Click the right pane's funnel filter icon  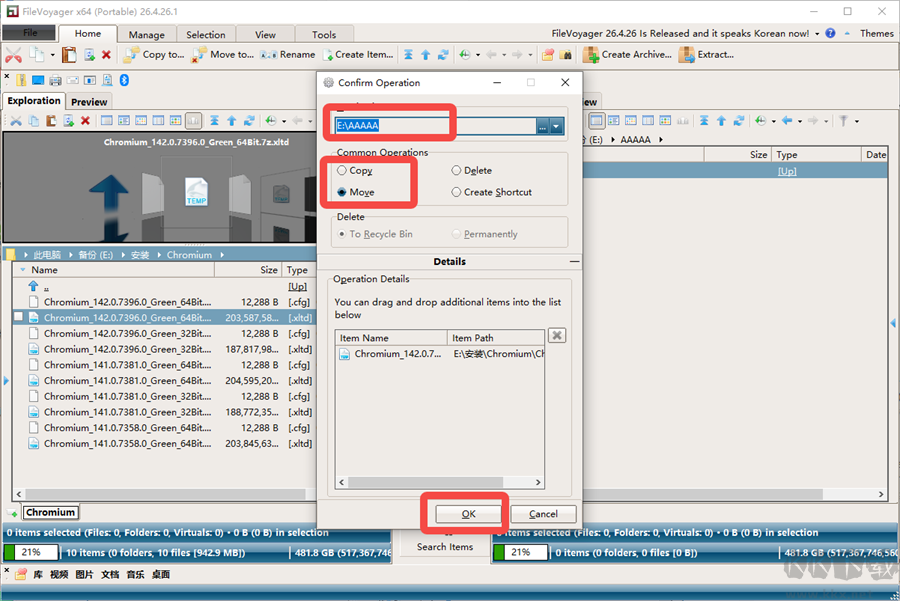click(843, 121)
